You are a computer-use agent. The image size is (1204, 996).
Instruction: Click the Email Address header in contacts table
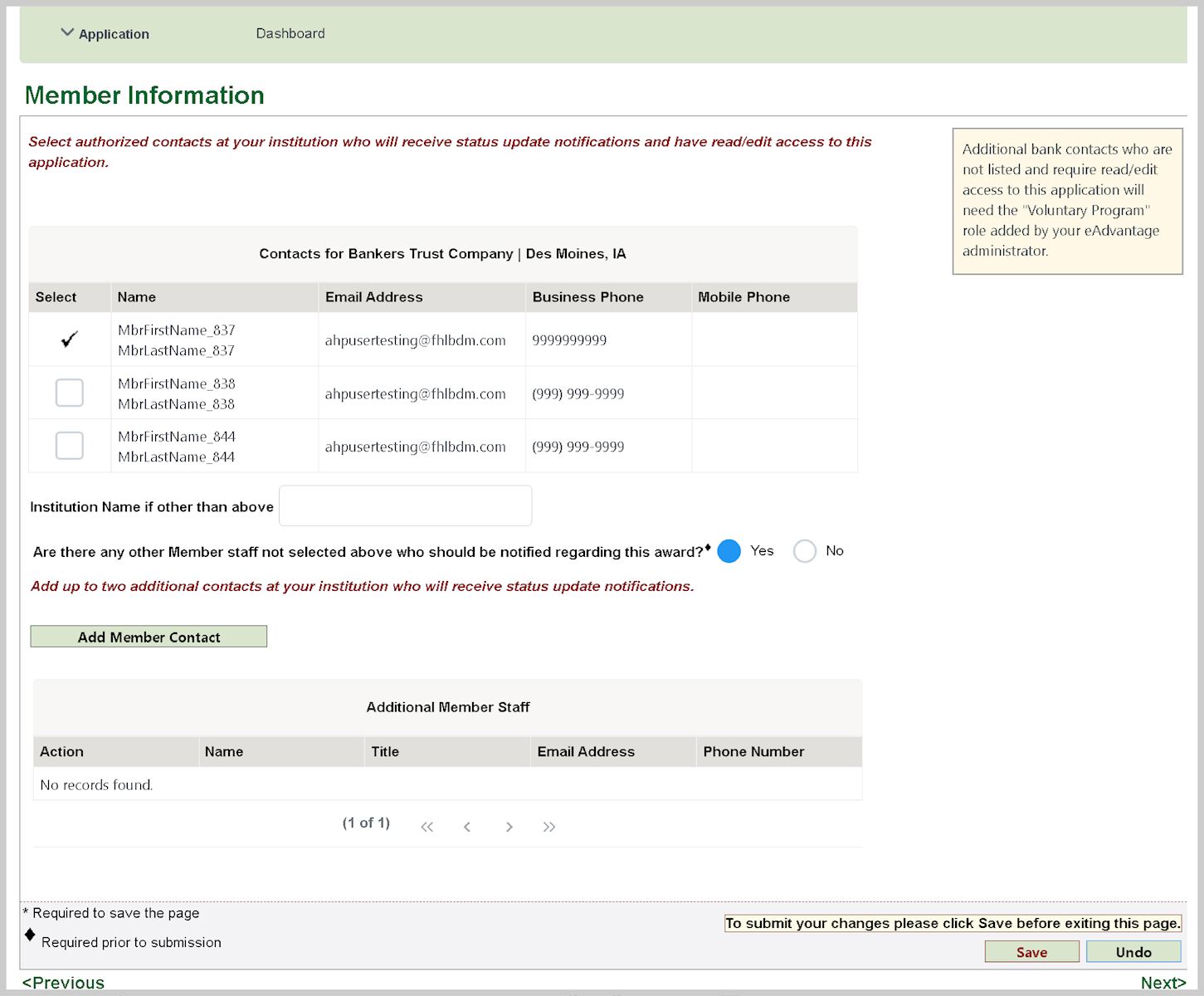click(x=373, y=297)
